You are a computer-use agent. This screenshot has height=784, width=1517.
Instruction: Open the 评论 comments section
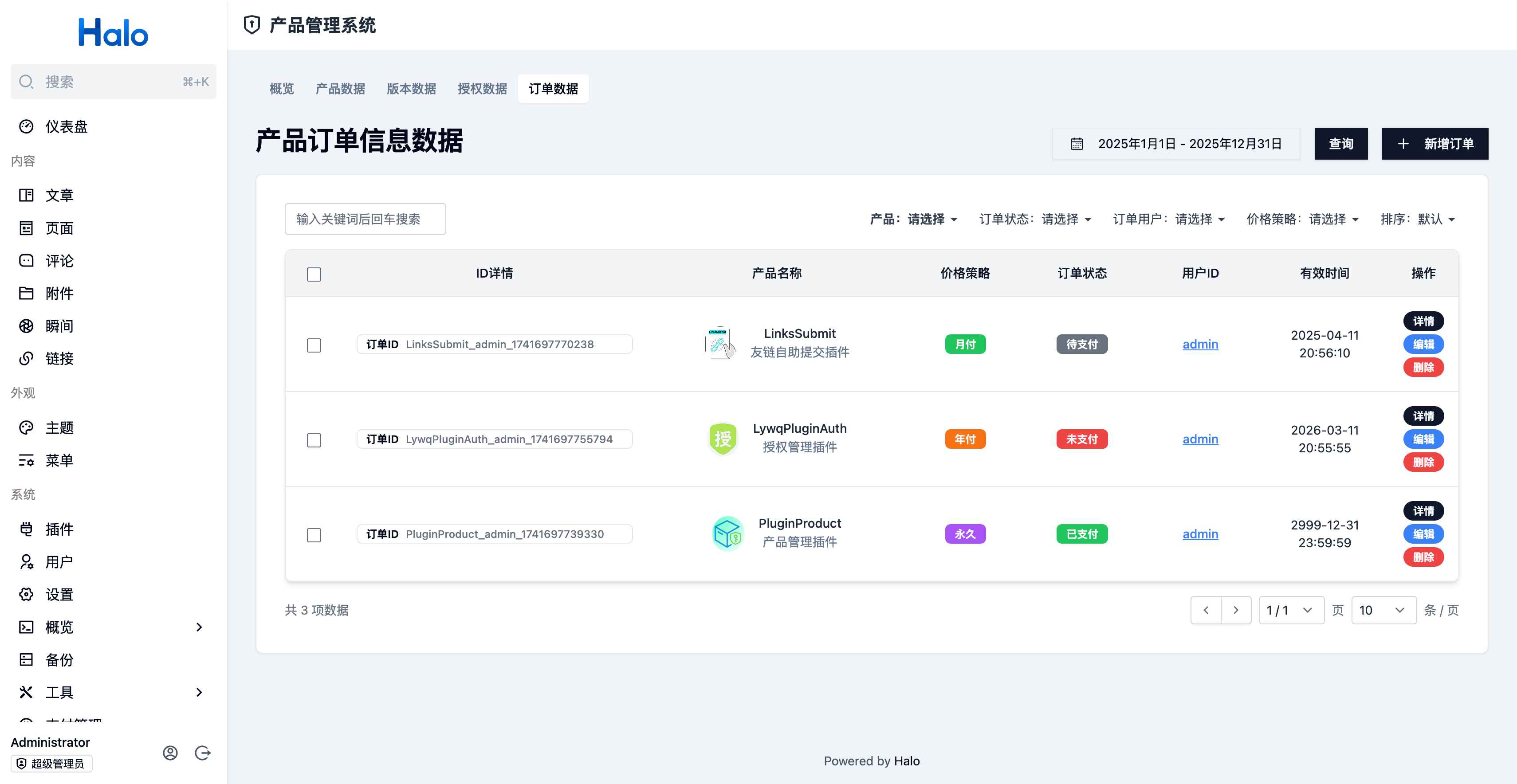pyautogui.click(x=59, y=261)
